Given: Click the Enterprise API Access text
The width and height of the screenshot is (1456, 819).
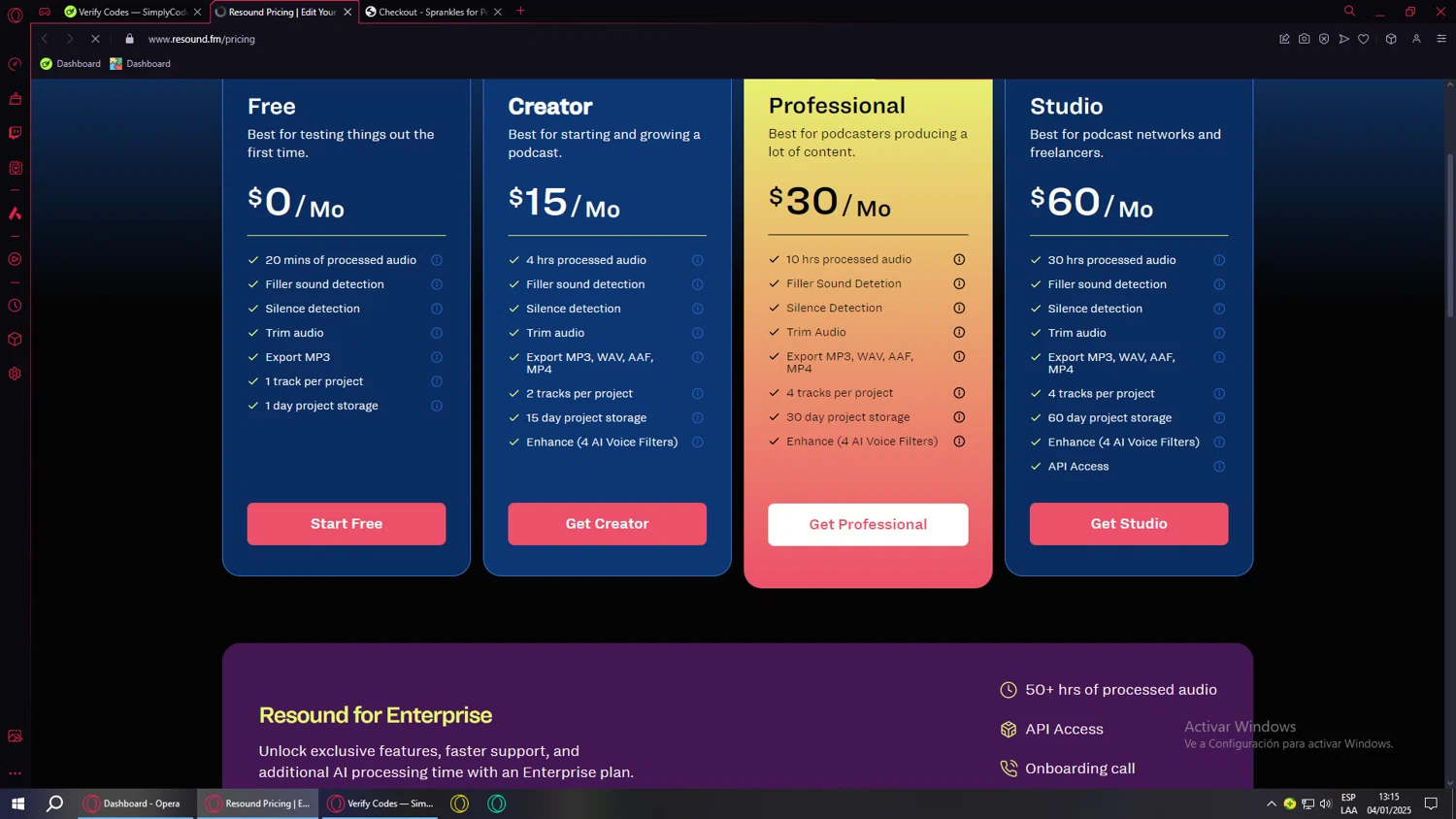Looking at the screenshot, I should pos(1064,730).
